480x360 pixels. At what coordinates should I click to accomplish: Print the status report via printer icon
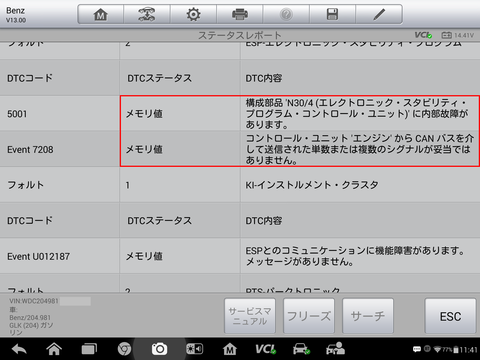click(x=240, y=14)
